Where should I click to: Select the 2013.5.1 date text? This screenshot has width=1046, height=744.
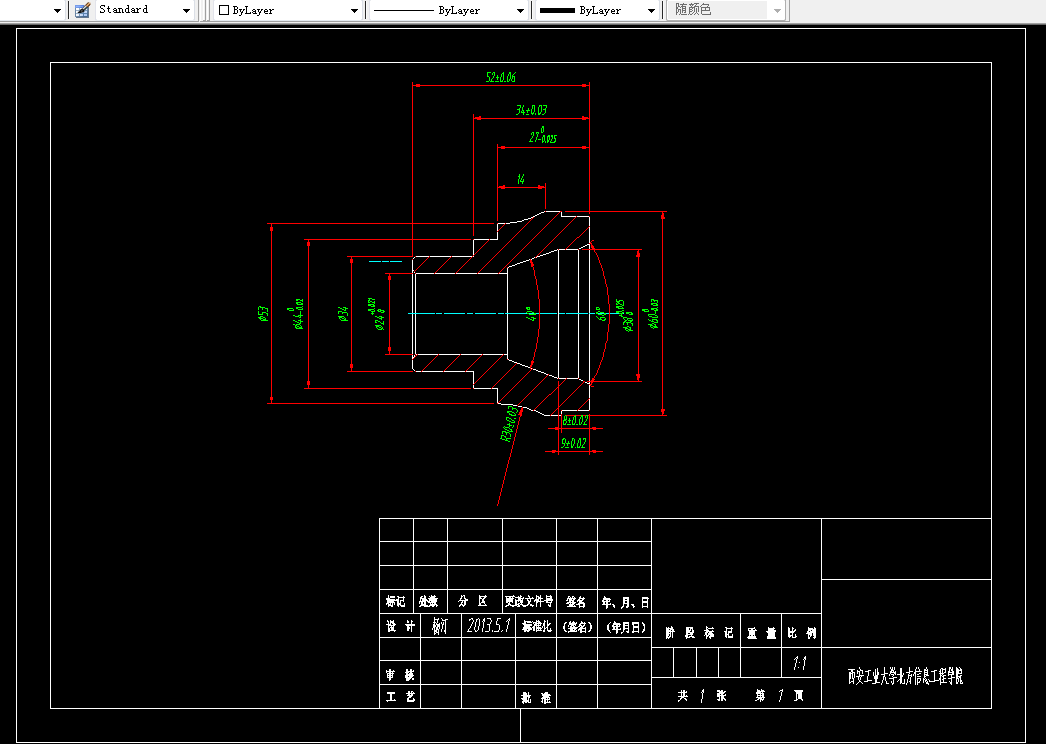(488, 625)
